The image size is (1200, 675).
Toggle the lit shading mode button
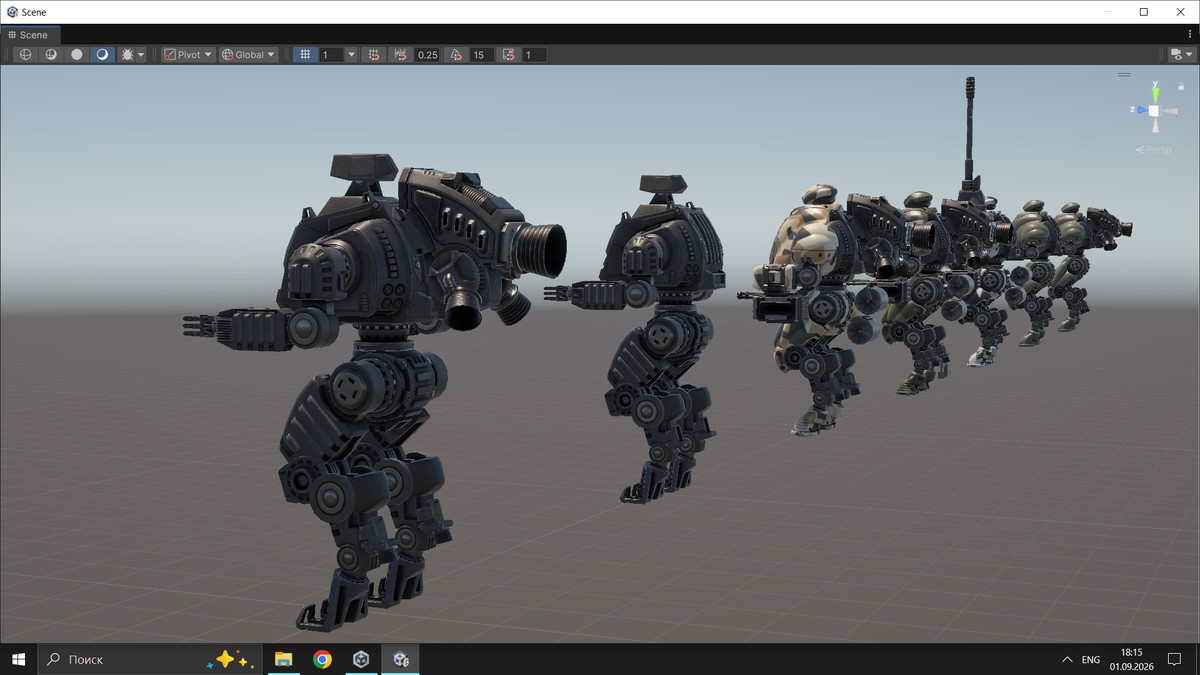[x=102, y=55]
